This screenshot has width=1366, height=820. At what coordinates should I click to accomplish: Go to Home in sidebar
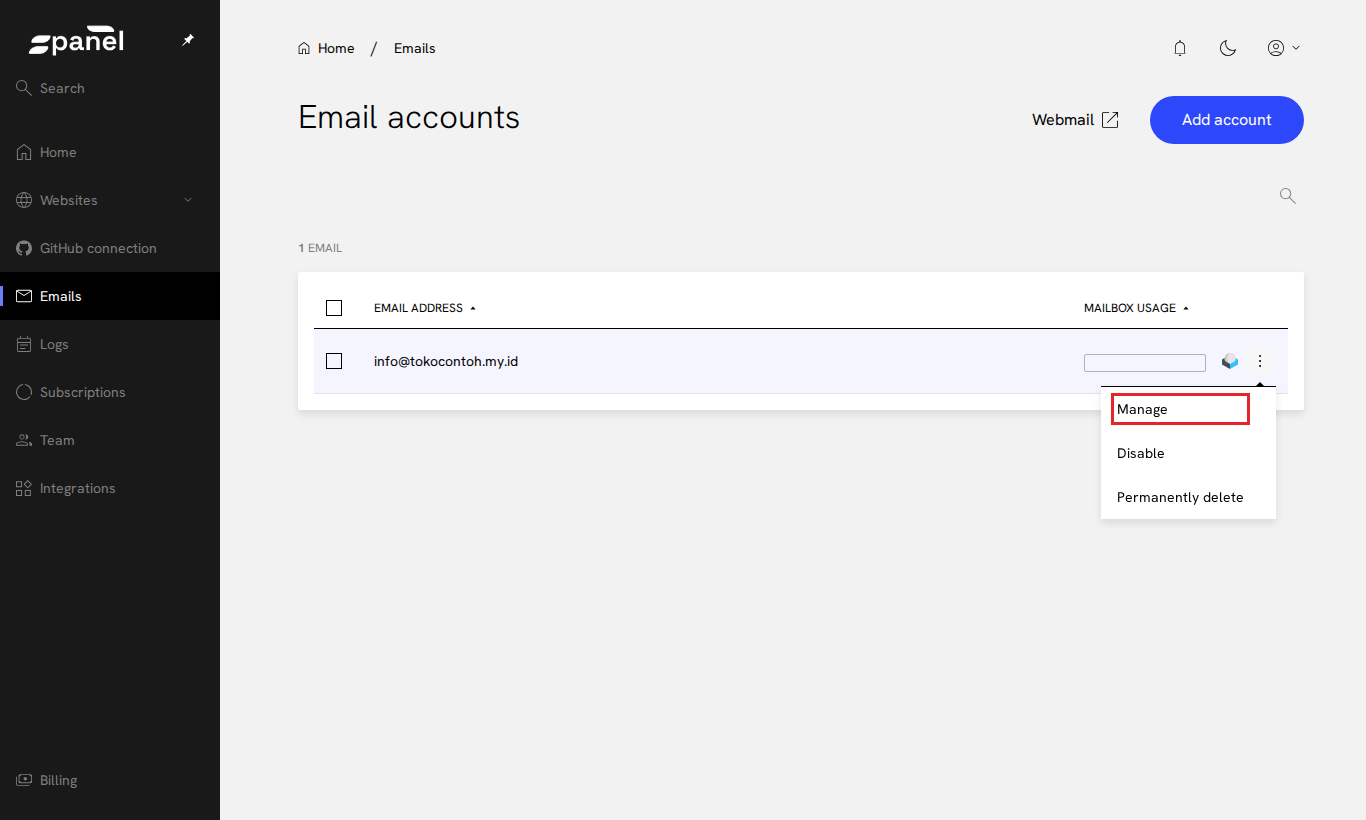(110, 152)
